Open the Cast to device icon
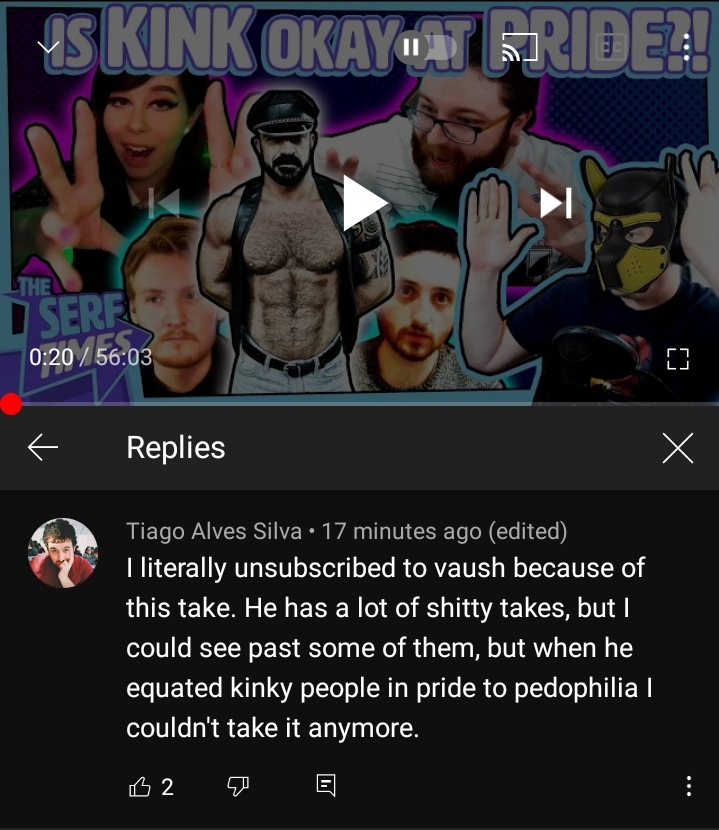 (519, 47)
